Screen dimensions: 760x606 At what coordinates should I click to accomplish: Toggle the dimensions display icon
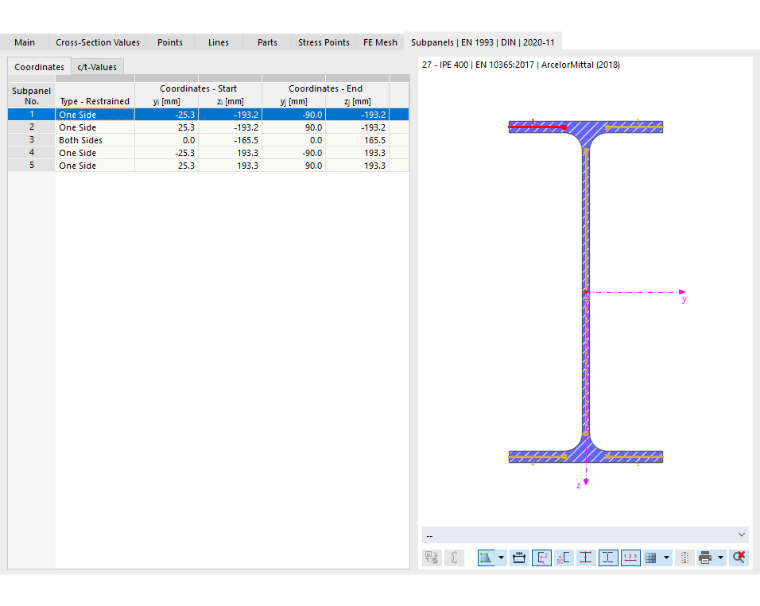click(x=519, y=558)
